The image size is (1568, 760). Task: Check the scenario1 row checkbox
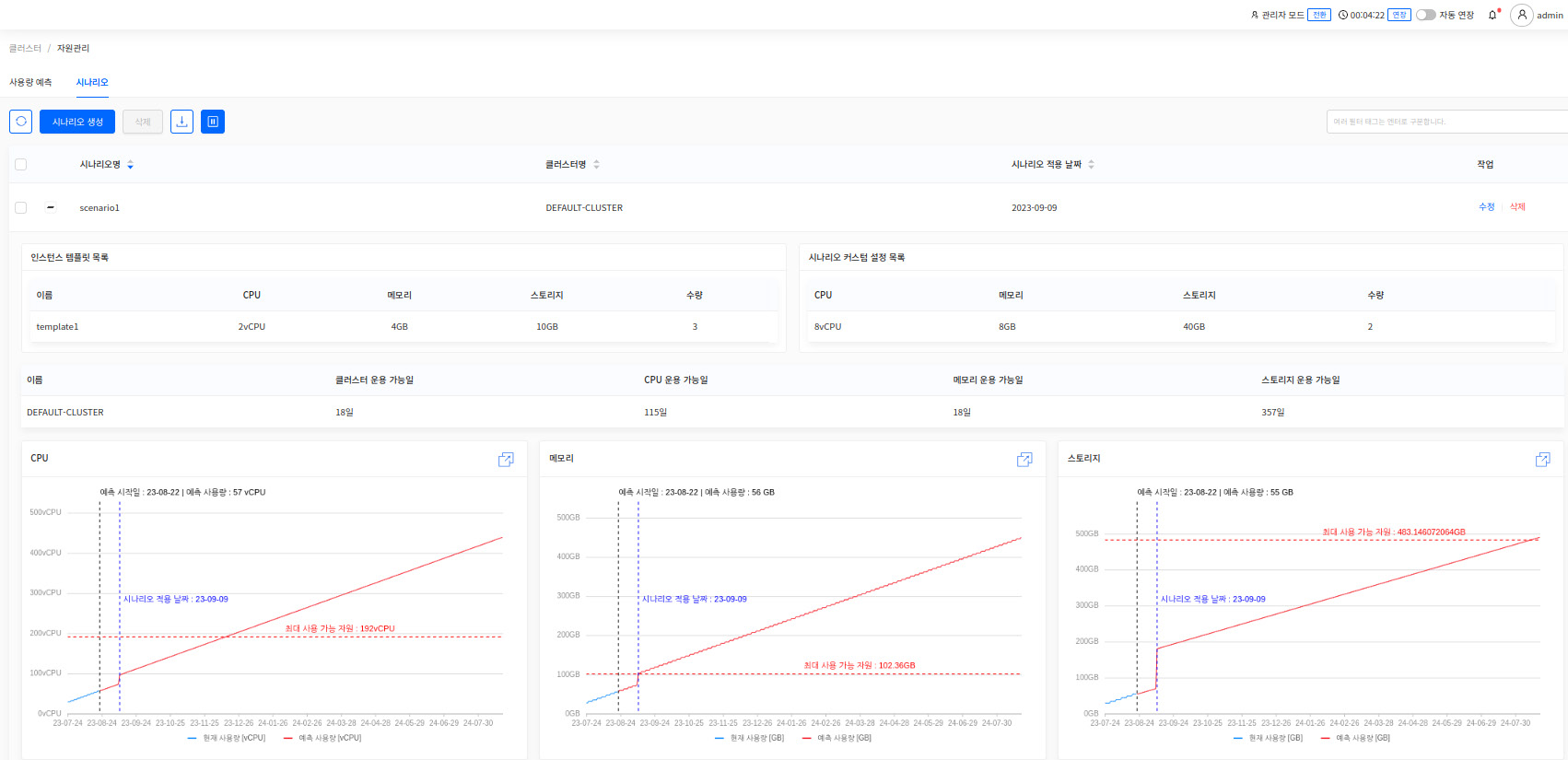click(x=21, y=208)
